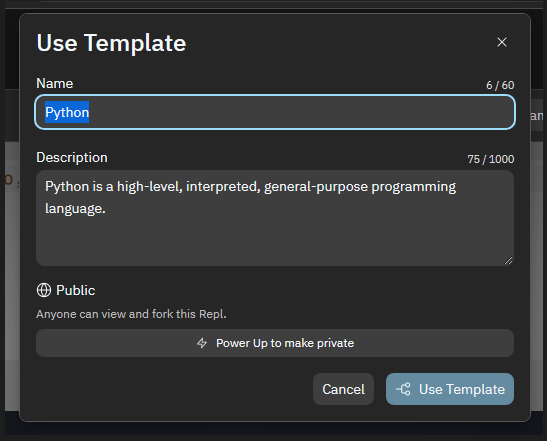Click the 75 / 1000 character counter

point(490,159)
